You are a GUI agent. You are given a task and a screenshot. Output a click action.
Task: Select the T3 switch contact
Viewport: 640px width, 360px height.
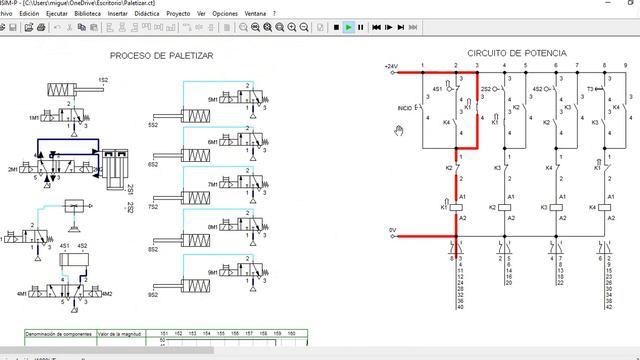point(601,89)
